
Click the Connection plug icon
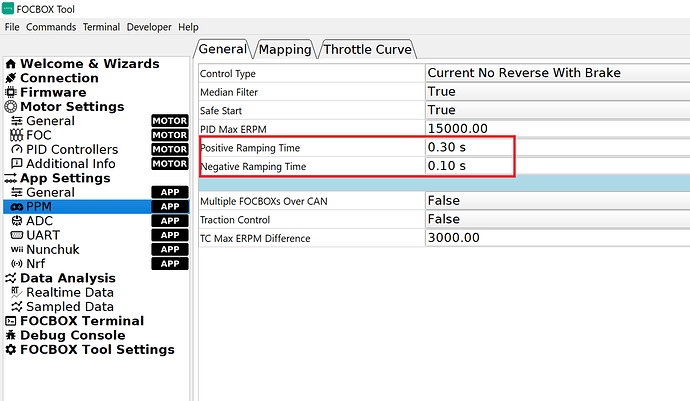point(11,78)
